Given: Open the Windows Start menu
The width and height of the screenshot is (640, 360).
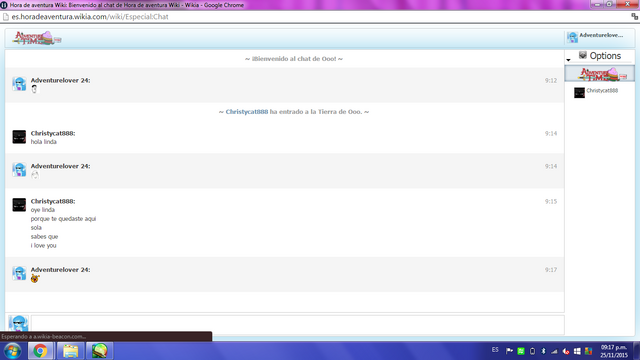Looking at the screenshot, I should point(13,351).
